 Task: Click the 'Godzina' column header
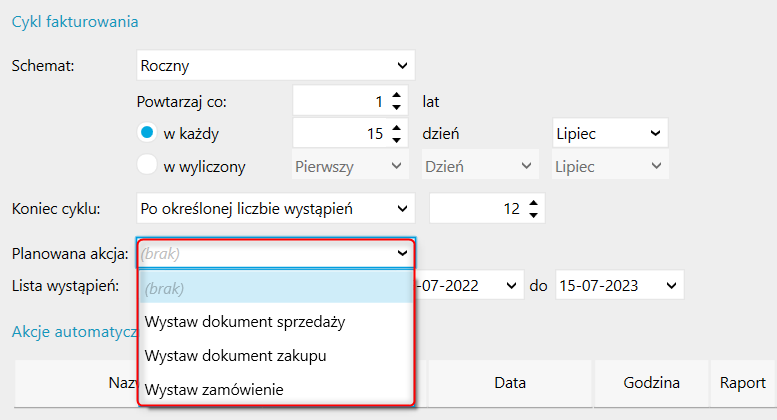[x=649, y=382]
